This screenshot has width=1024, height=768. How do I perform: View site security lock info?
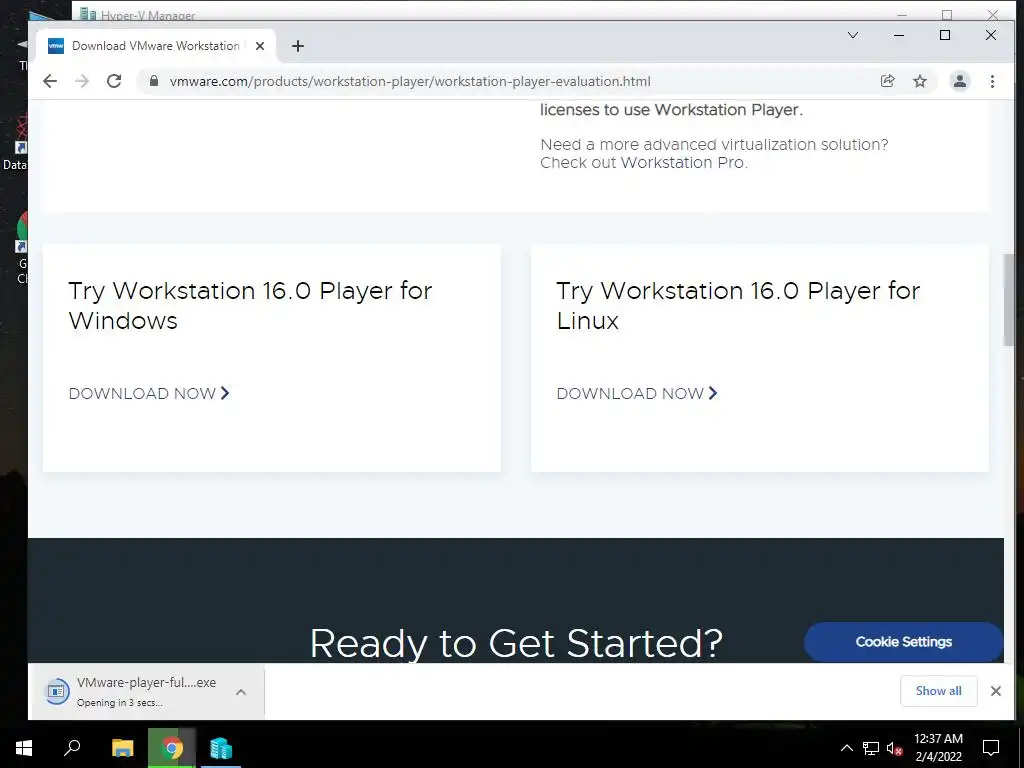click(x=153, y=81)
